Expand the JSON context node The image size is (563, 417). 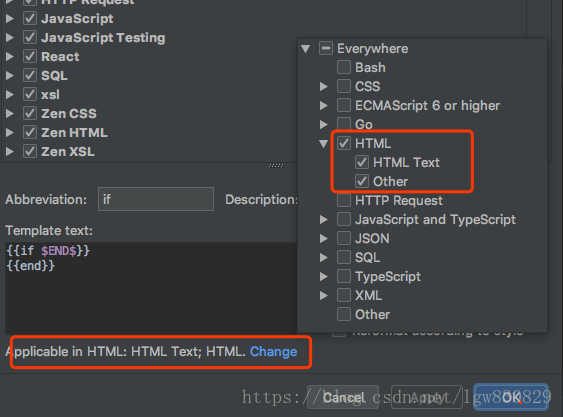point(324,238)
